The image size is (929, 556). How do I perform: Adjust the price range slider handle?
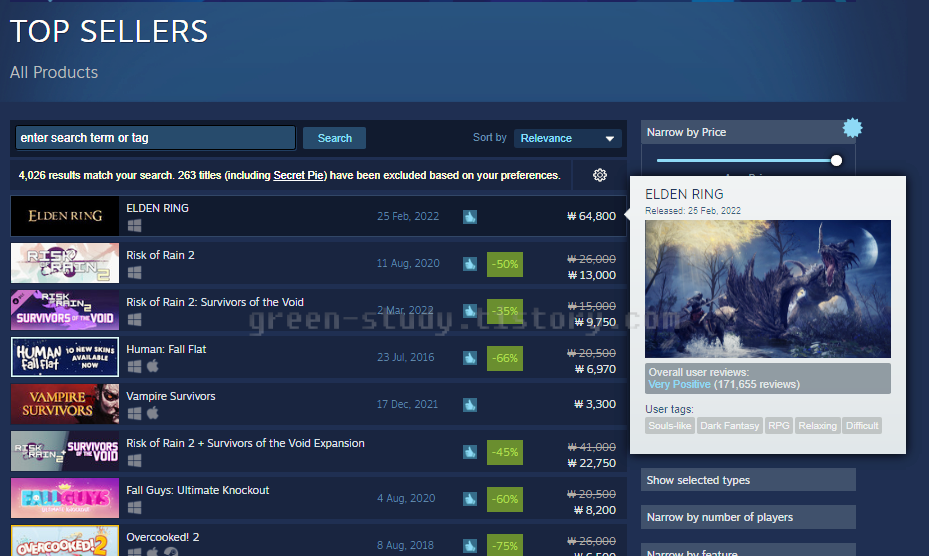click(x=836, y=161)
